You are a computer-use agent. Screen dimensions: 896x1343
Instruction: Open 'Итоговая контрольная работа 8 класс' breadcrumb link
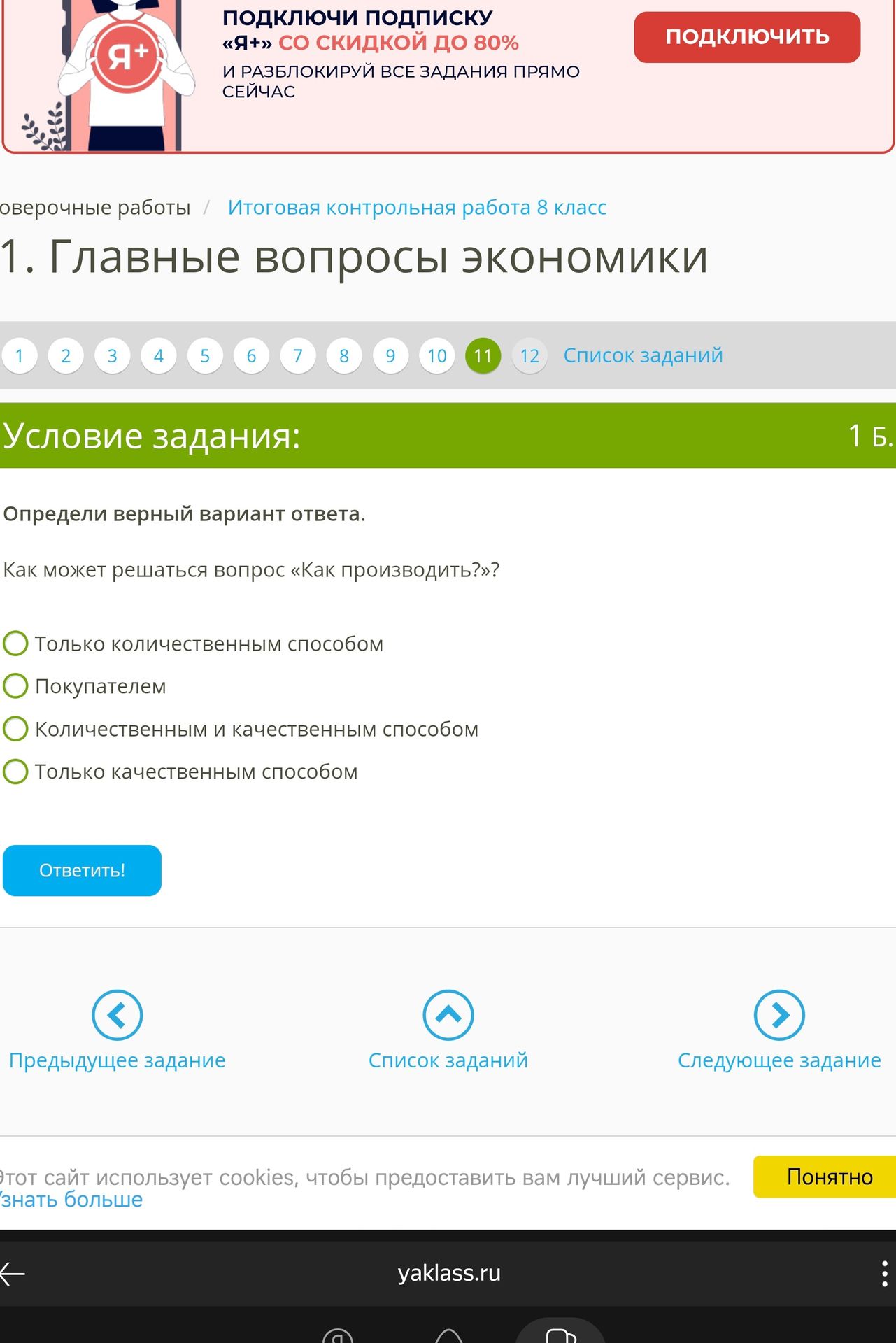[x=417, y=208]
